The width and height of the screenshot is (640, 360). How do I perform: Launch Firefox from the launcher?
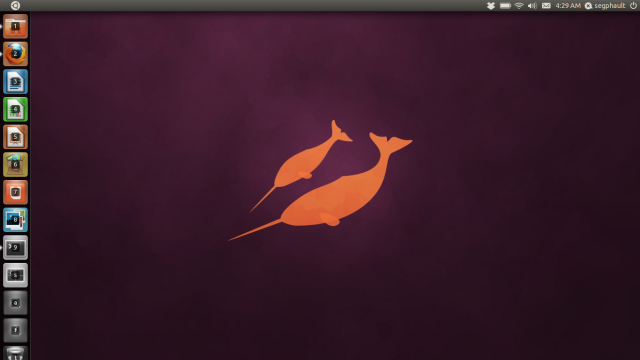(16, 54)
